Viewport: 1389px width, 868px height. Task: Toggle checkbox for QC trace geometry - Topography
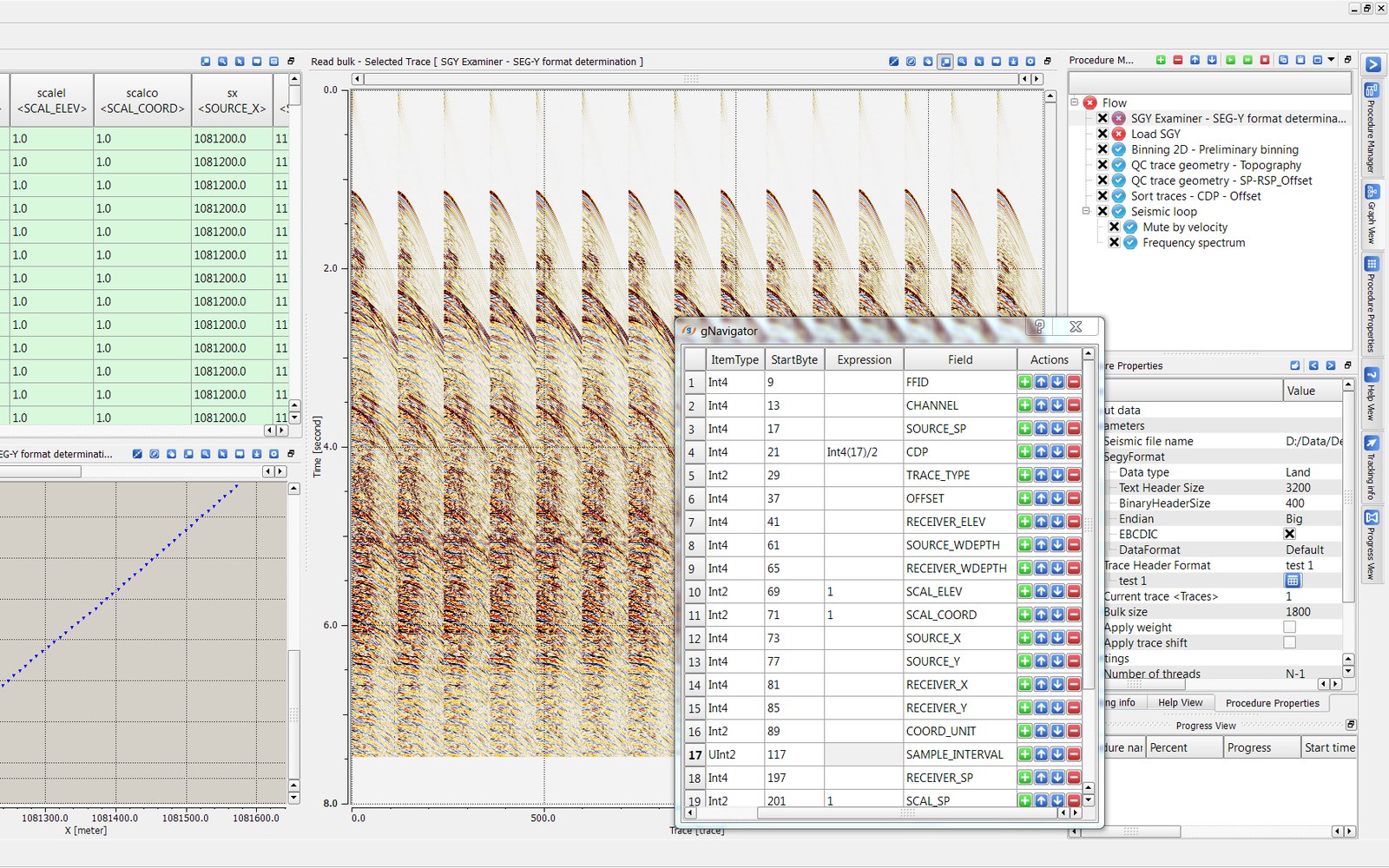click(x=1103, y=165)
